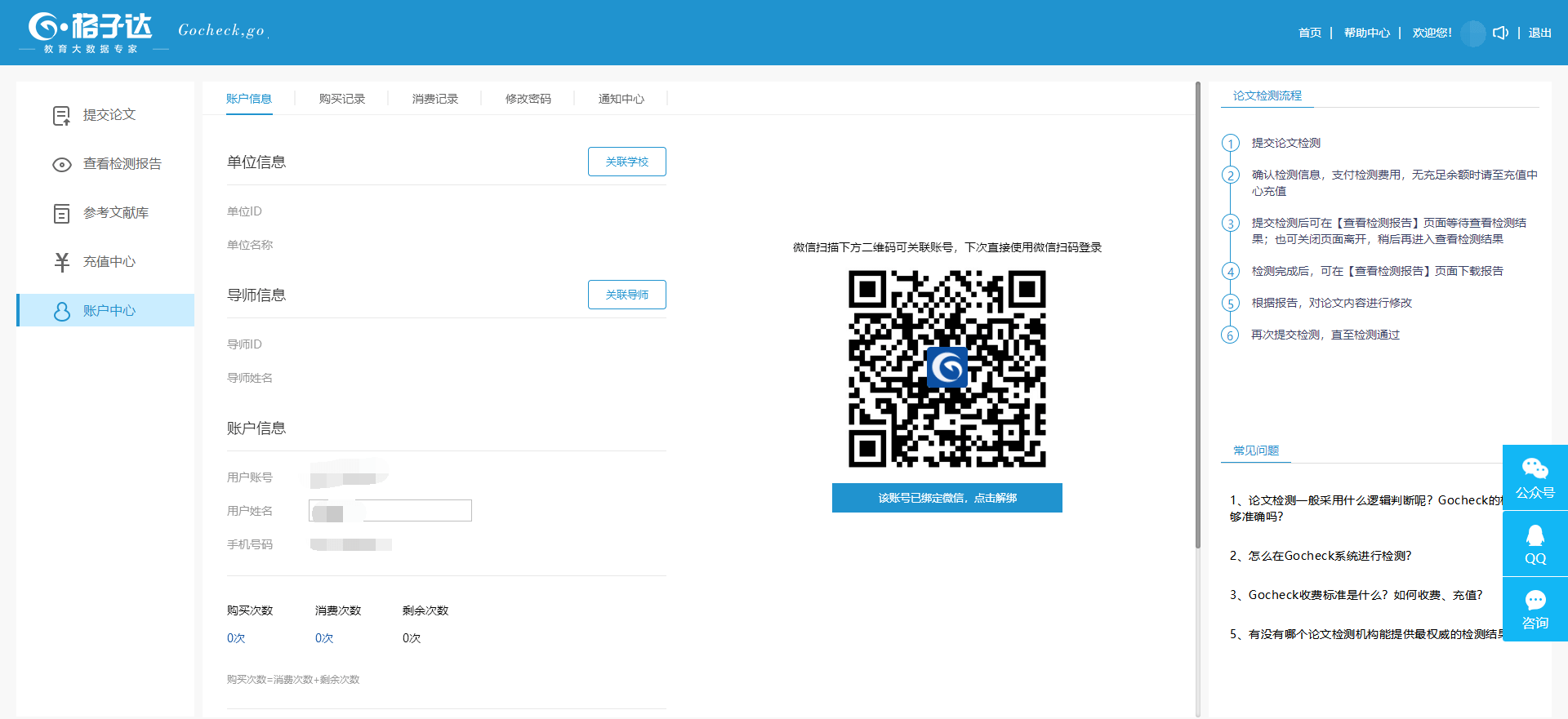Viewport: 1568px width, 719px height.
Task: Open 帮助中心 in the header
Action: pyautogui.click(x=1367, y=33)
